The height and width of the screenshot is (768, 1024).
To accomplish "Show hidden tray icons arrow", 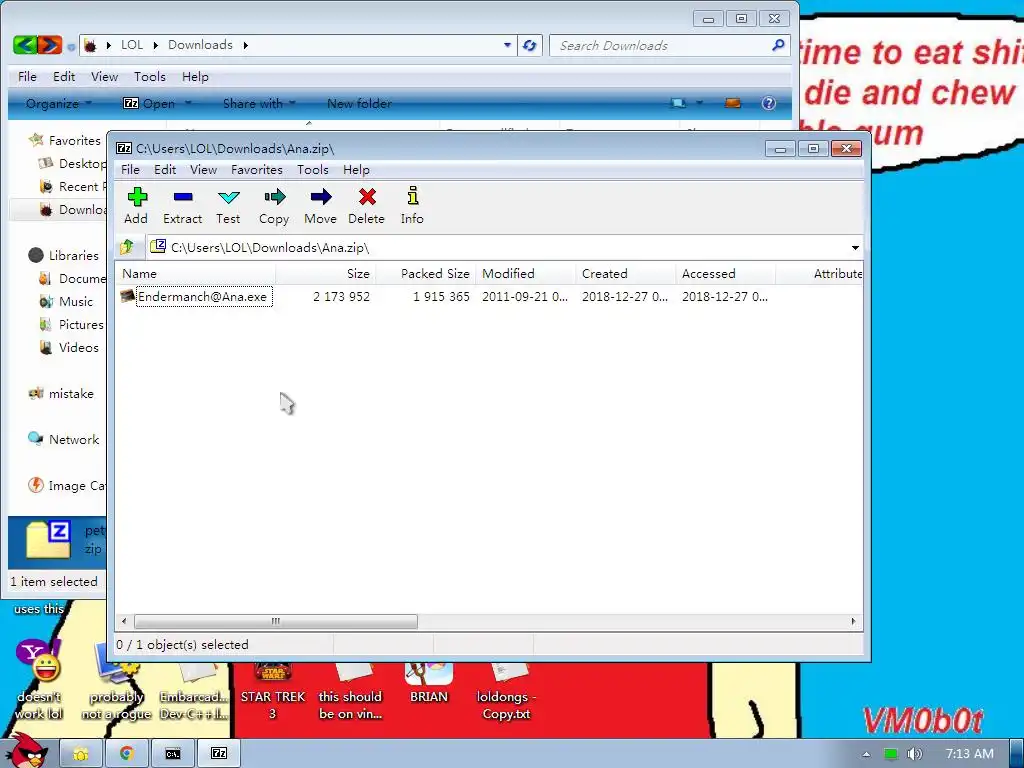I will click(x=866, y=754).
